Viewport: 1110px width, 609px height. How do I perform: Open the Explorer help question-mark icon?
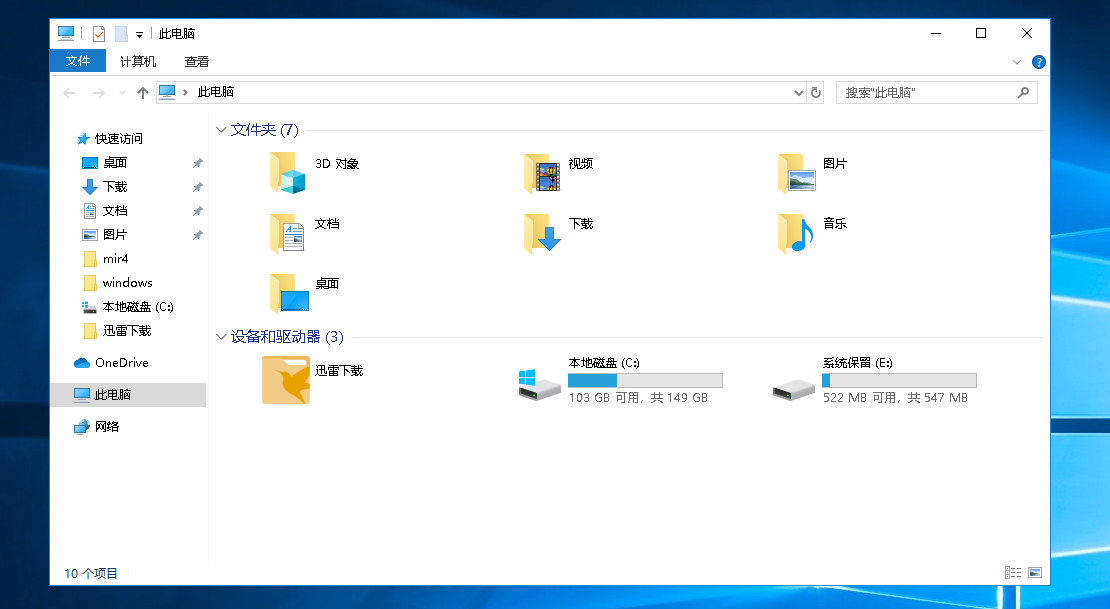[x=1038, y=62]
